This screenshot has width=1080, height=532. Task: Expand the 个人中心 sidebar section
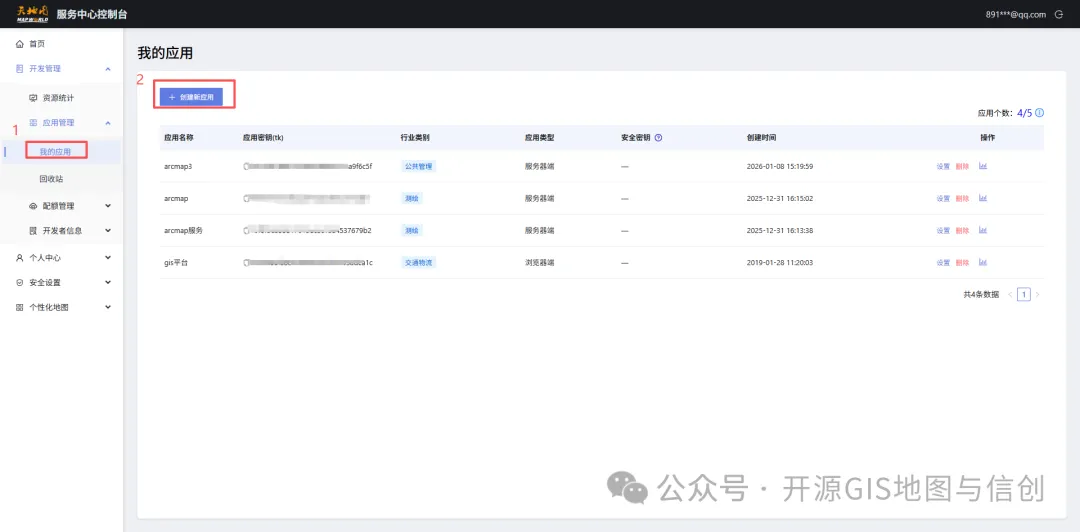pos(108,258)
